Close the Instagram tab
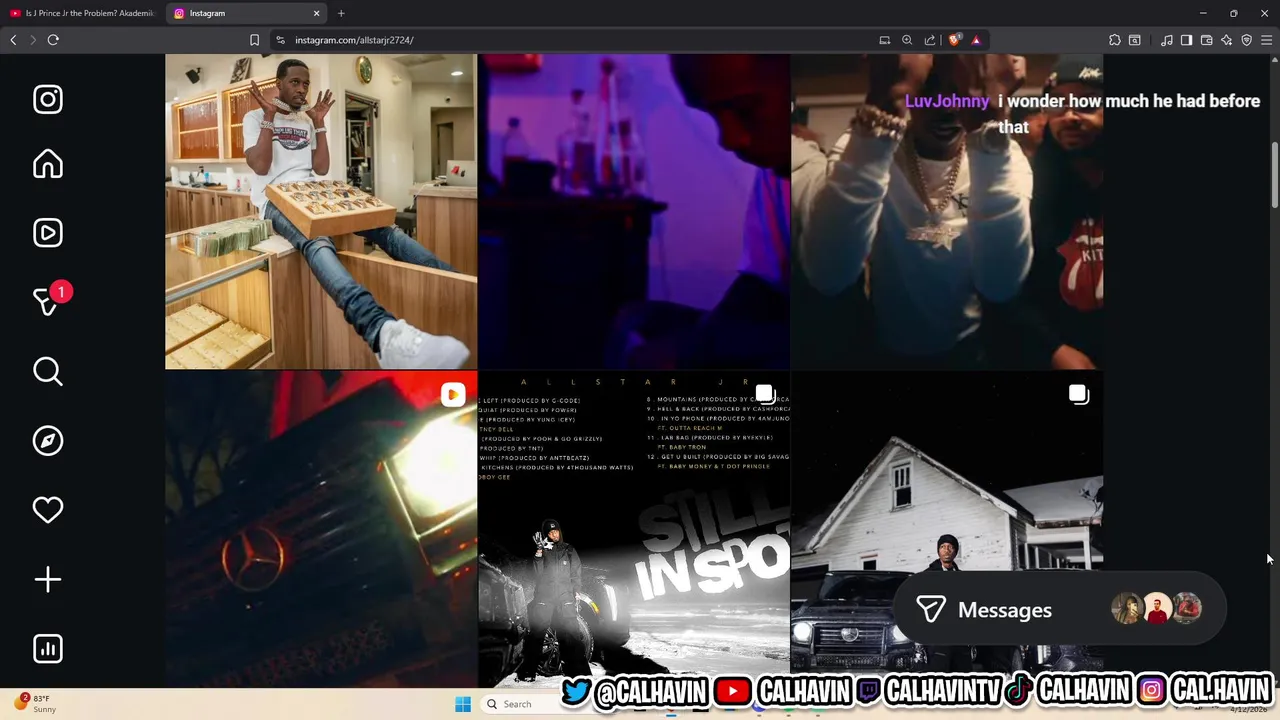This screenshot has width=1280, height=720. pos(317,13)
